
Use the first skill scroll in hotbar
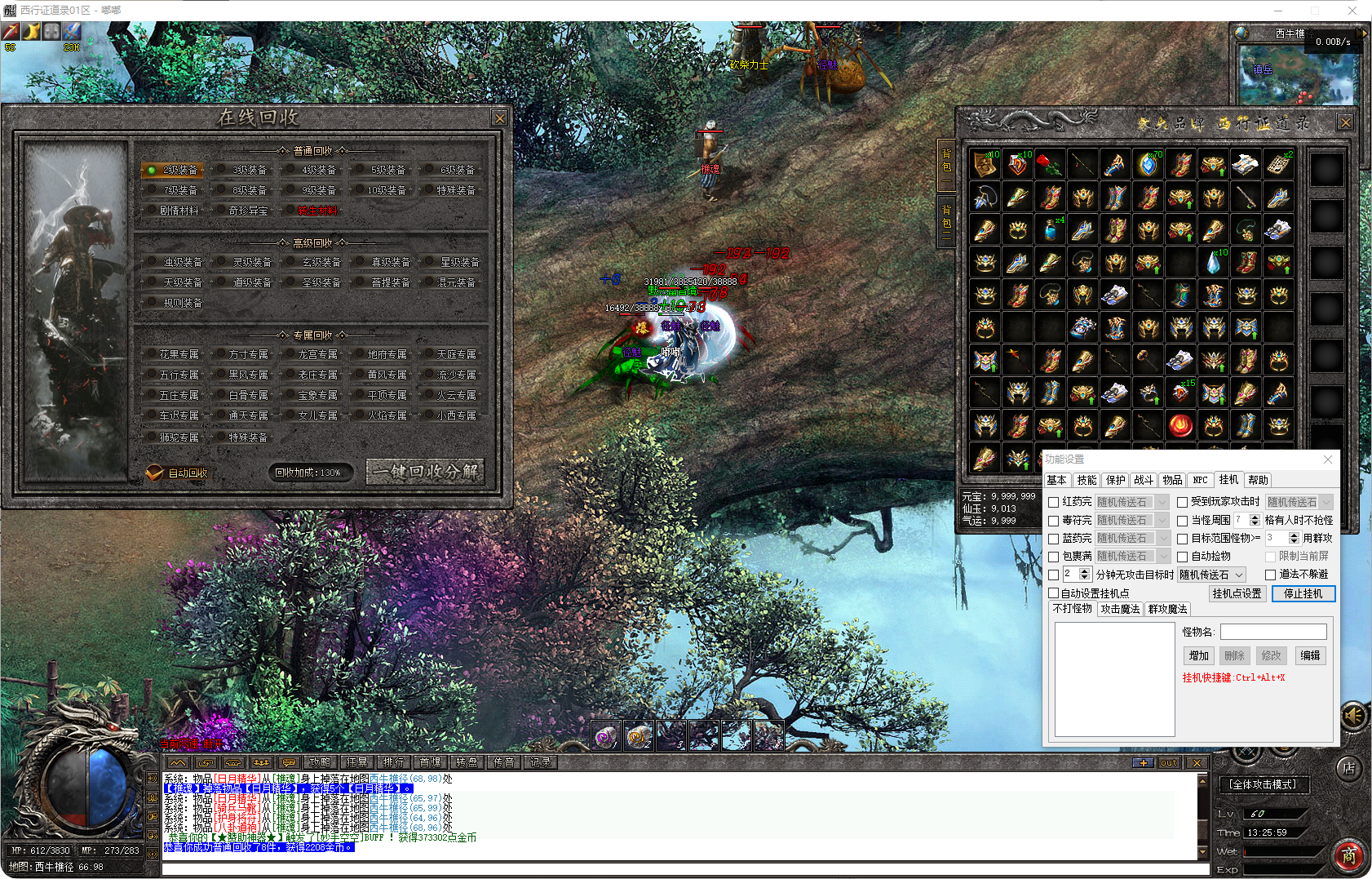[x=605, y=736]
